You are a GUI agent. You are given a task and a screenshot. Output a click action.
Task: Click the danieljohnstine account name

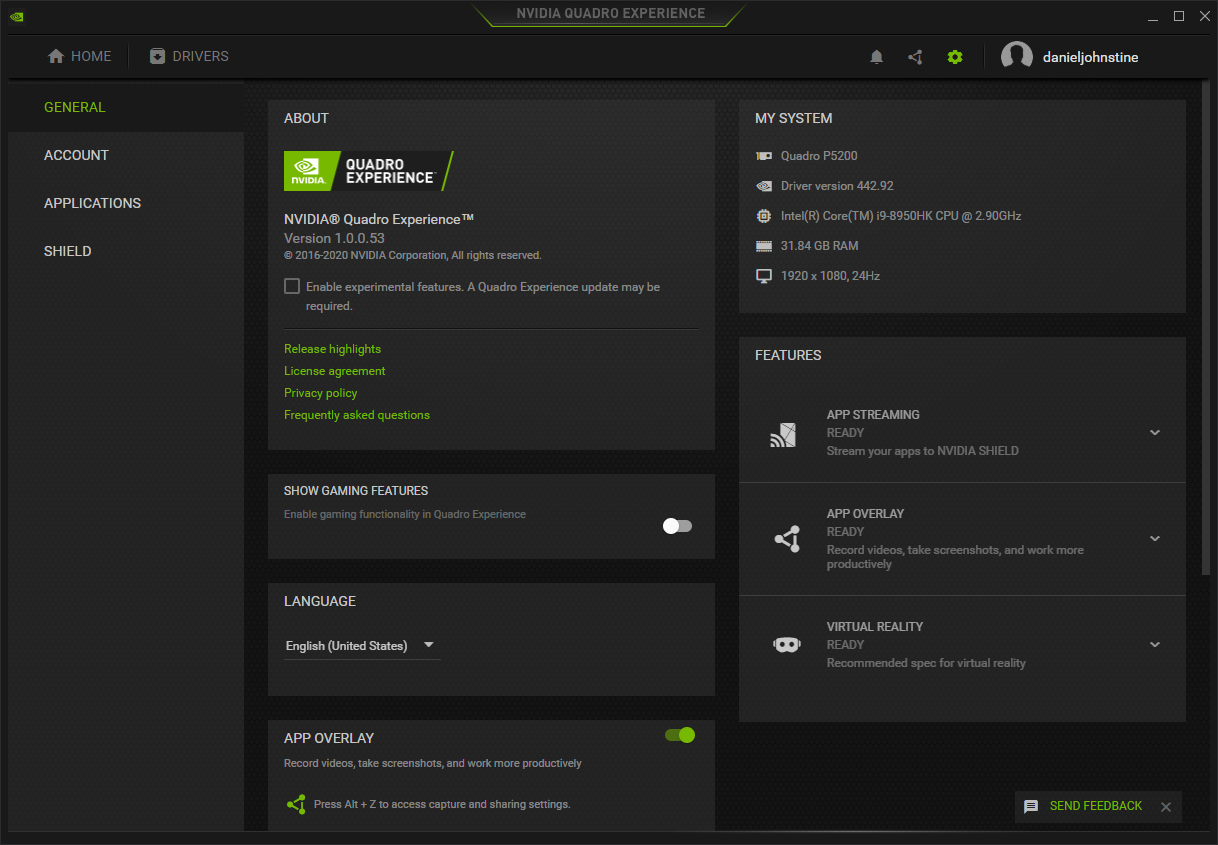[x=1090, y=57]
